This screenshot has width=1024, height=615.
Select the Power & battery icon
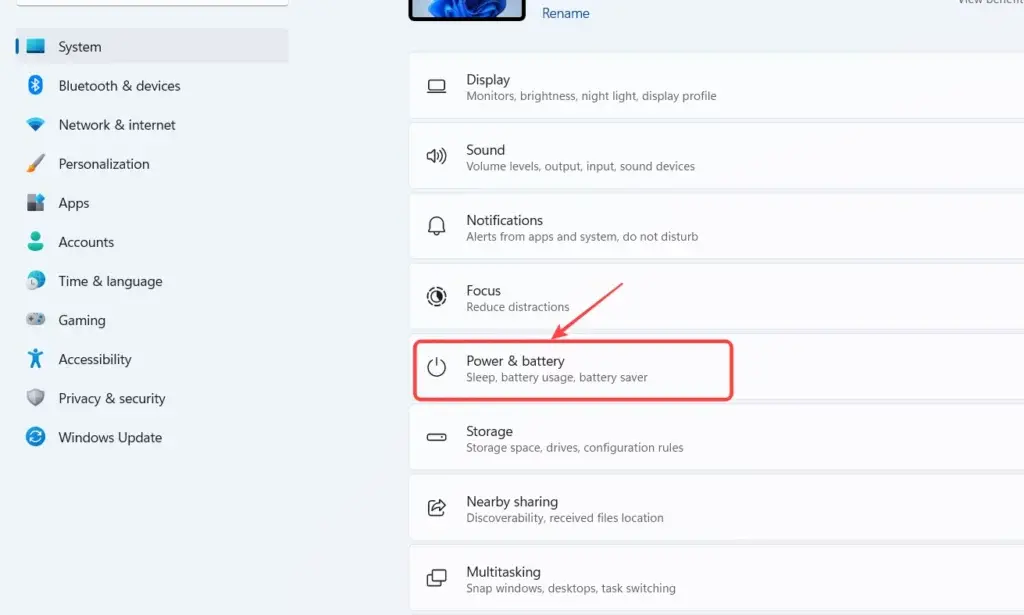coord(436,368)
